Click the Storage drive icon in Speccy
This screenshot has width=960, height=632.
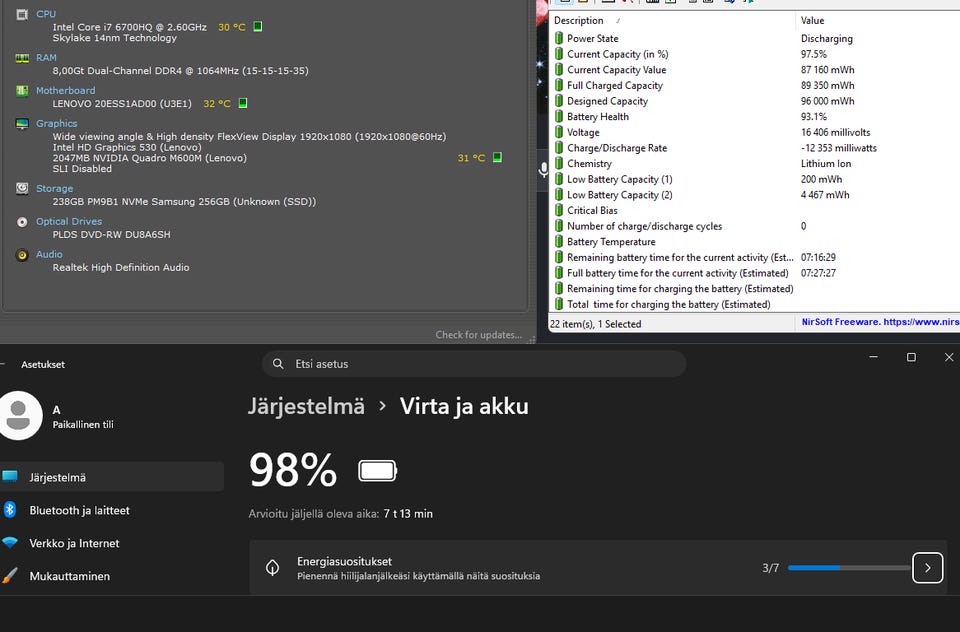point(22,189)
